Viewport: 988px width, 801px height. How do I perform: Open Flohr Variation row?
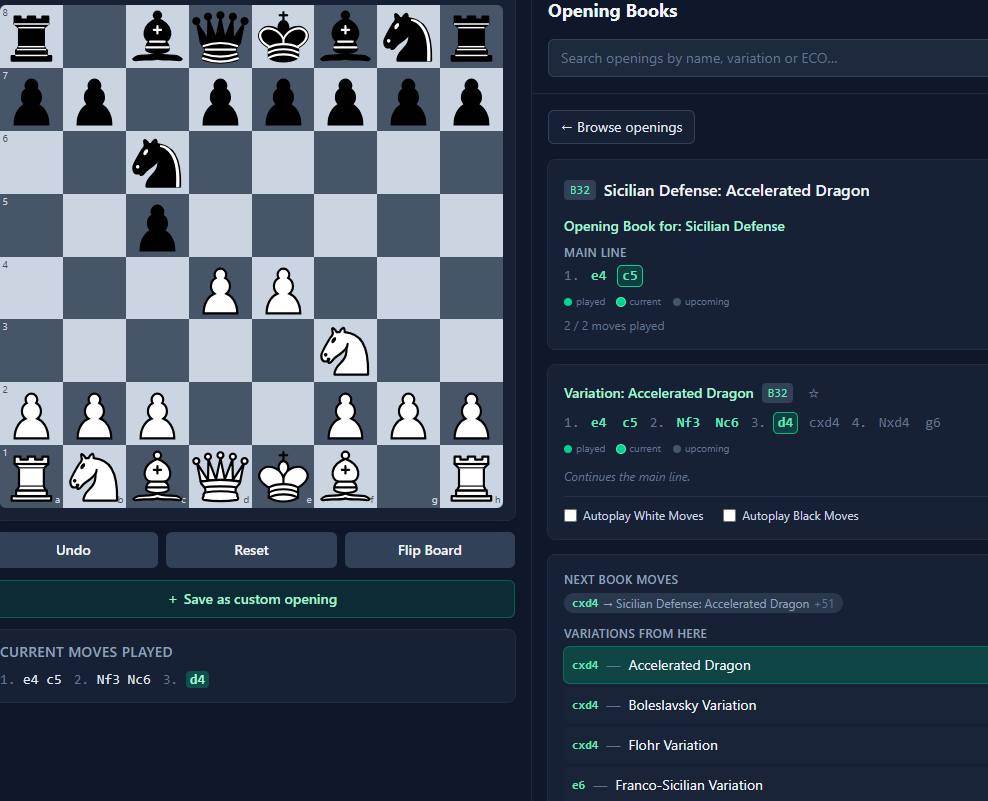point(776,745)
